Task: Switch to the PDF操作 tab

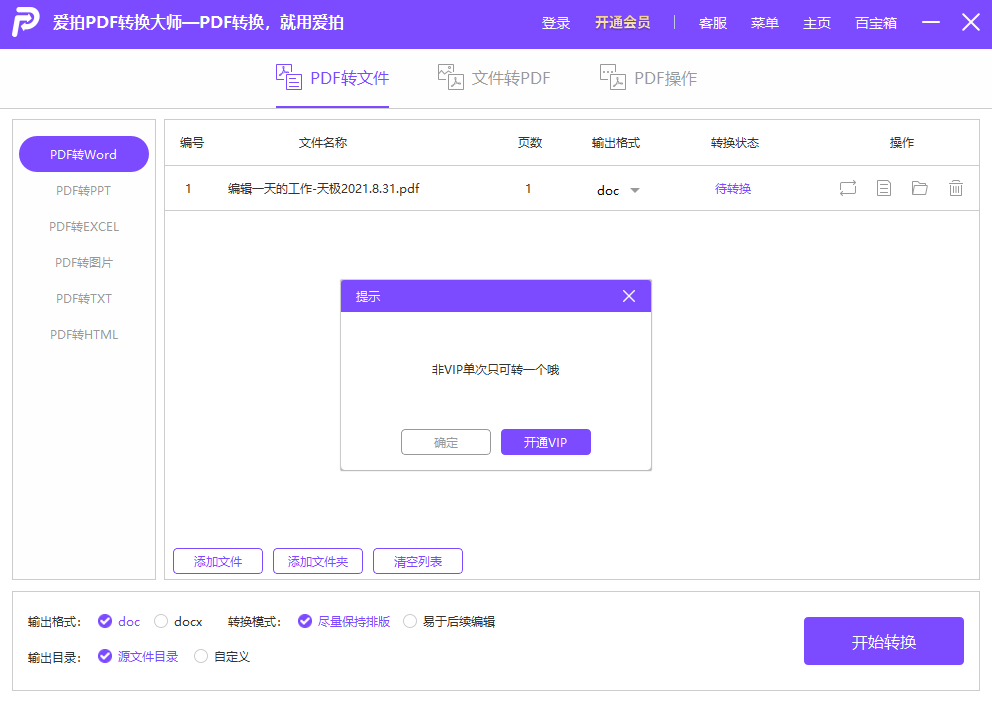Action: pyautogui.click(x=648, y=78)
